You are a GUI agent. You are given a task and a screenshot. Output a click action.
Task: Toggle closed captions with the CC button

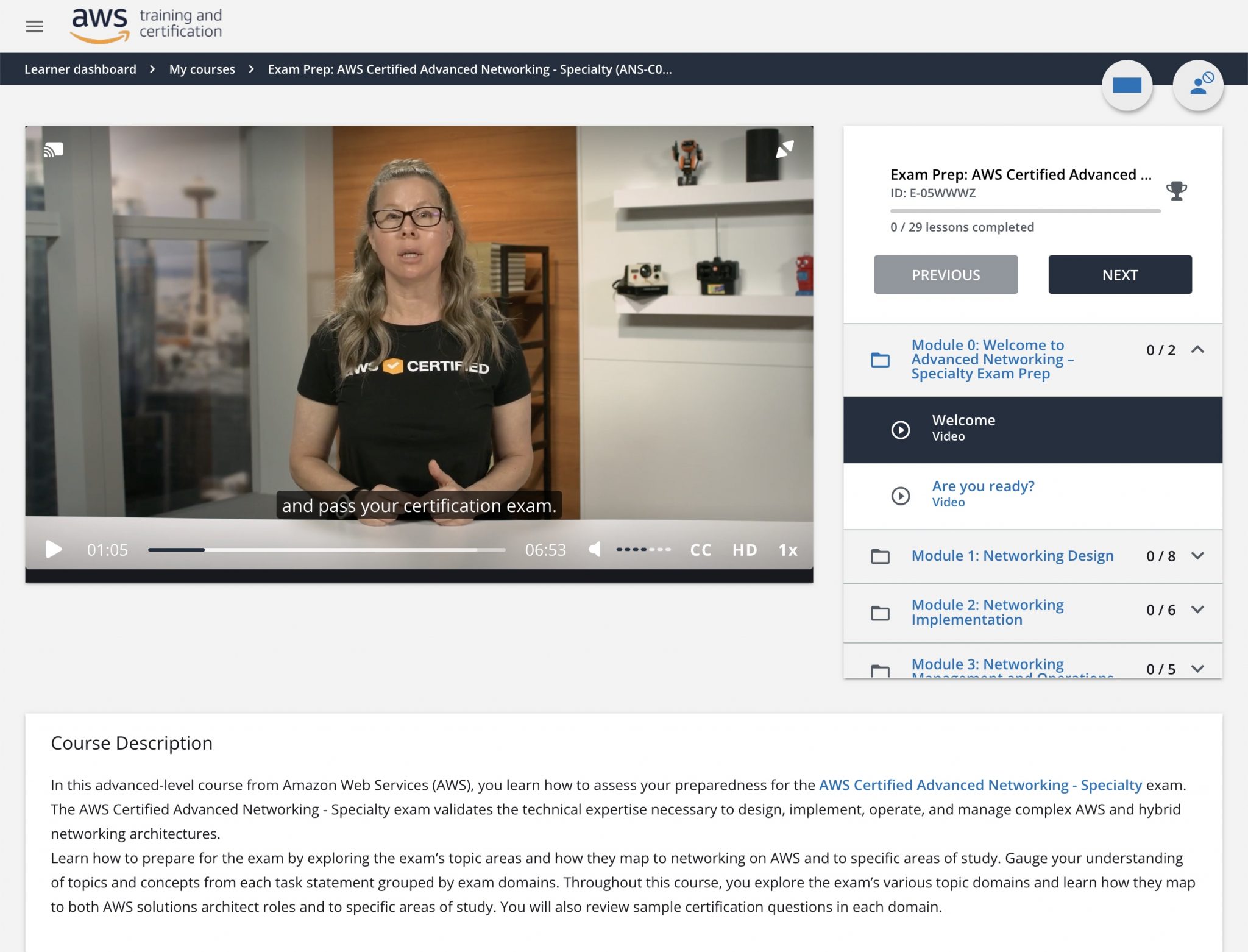click(x=701, y=550)
